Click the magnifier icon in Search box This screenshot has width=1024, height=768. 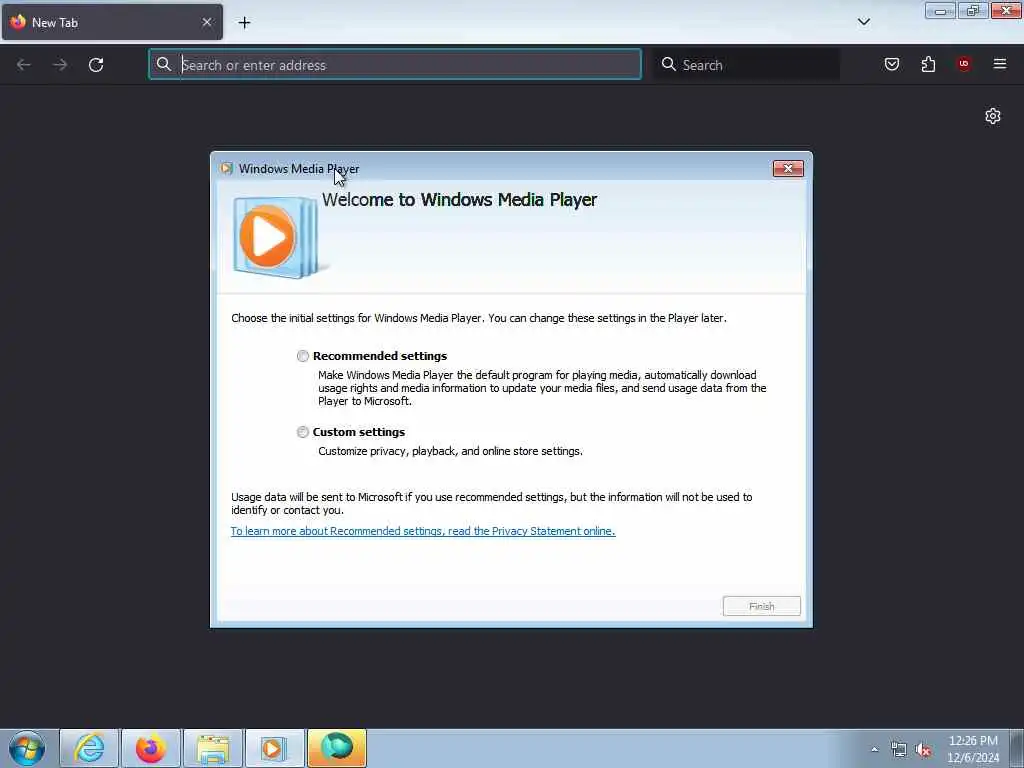coord(669,64)
